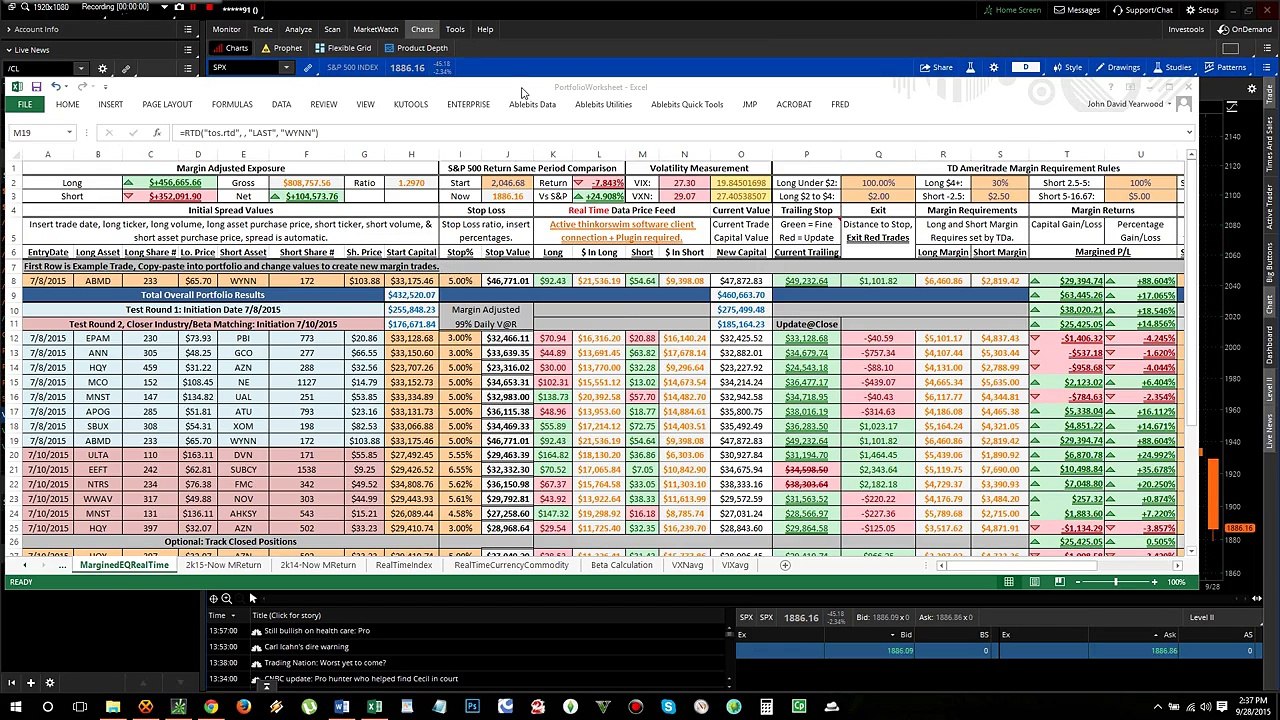Open the Excel icon in Windows taskbar
Screen dimensions: 1280x720
pyautogui.click(x=374, y=707)
